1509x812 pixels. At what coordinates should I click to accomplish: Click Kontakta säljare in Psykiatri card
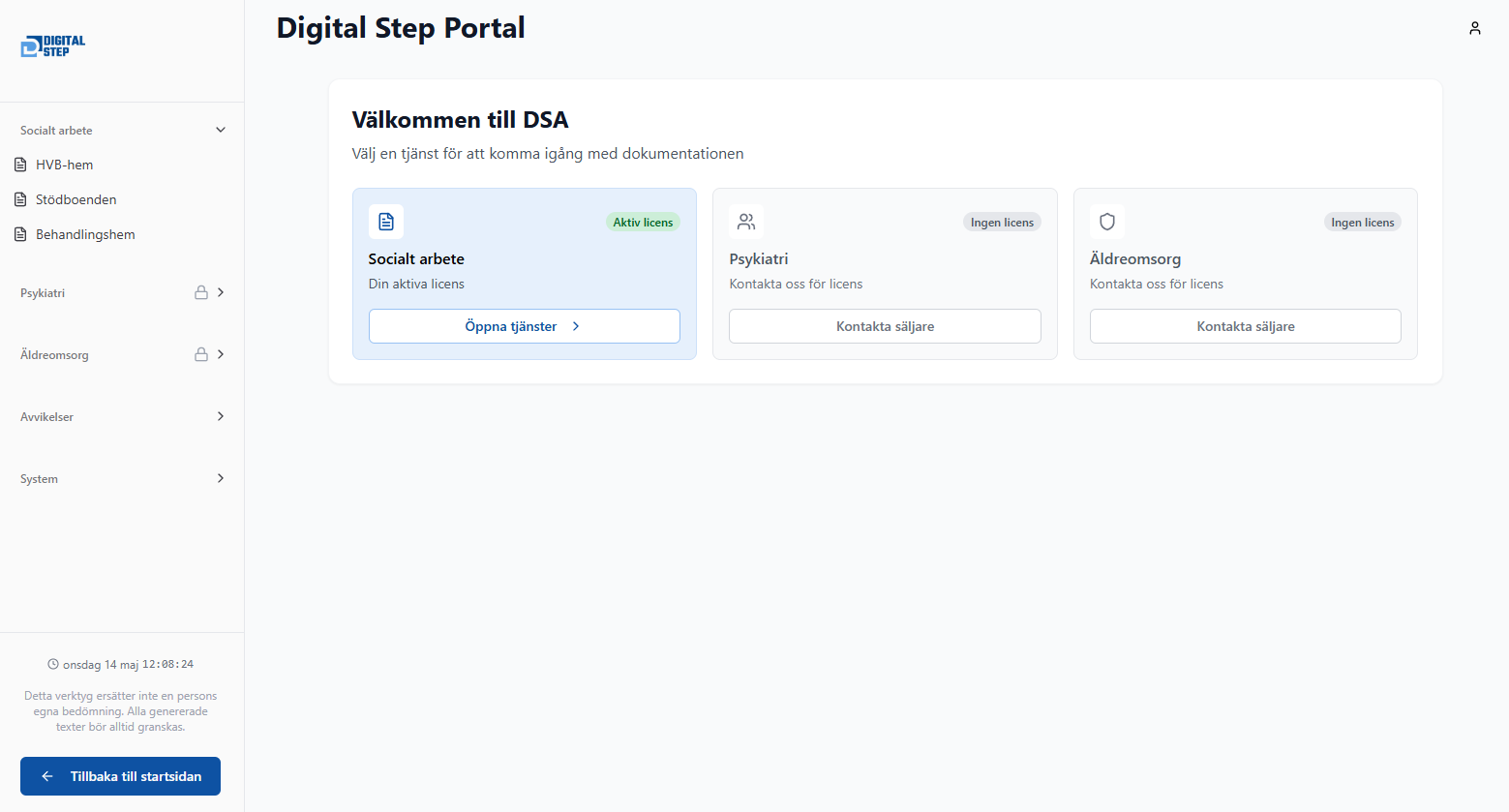[885, 326]
